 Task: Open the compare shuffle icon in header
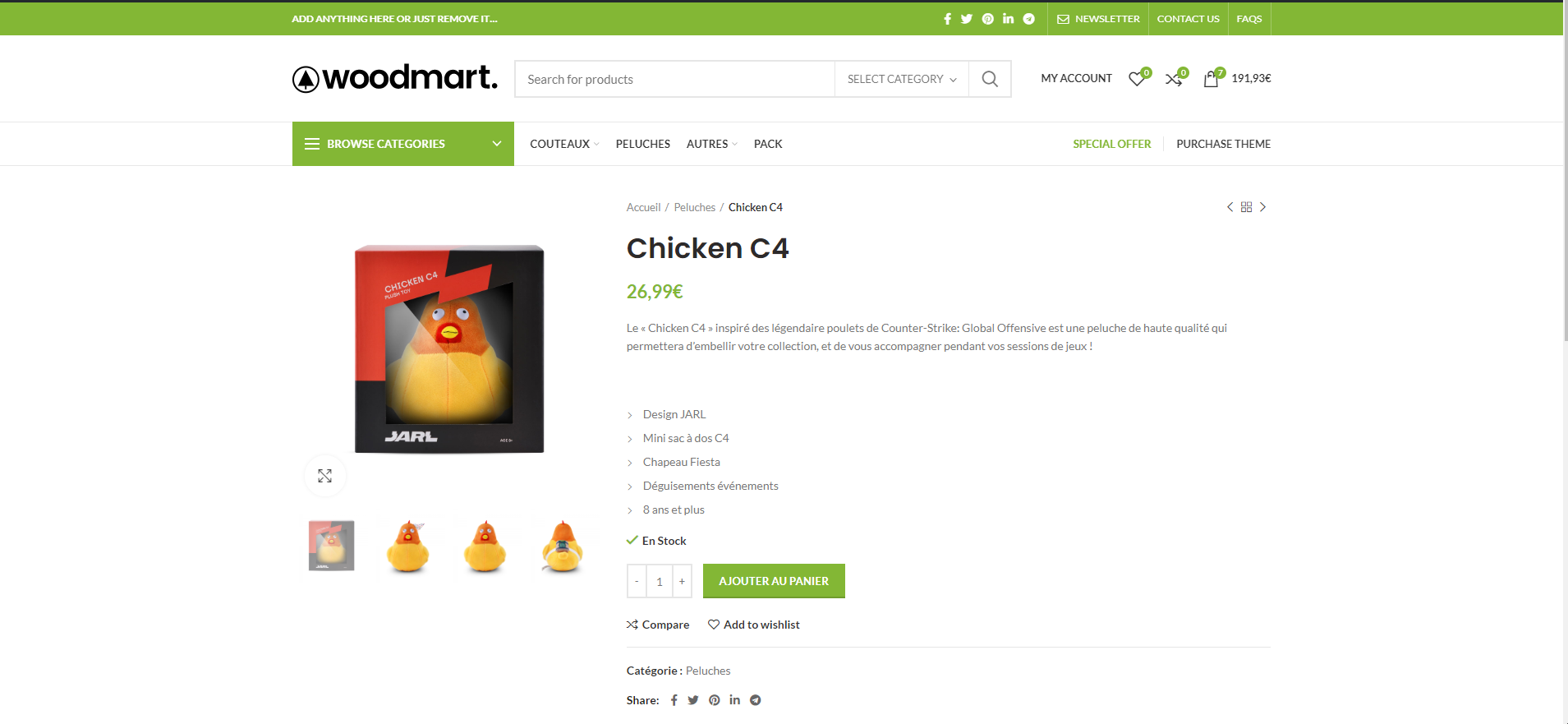click(x=1175, y=79)
